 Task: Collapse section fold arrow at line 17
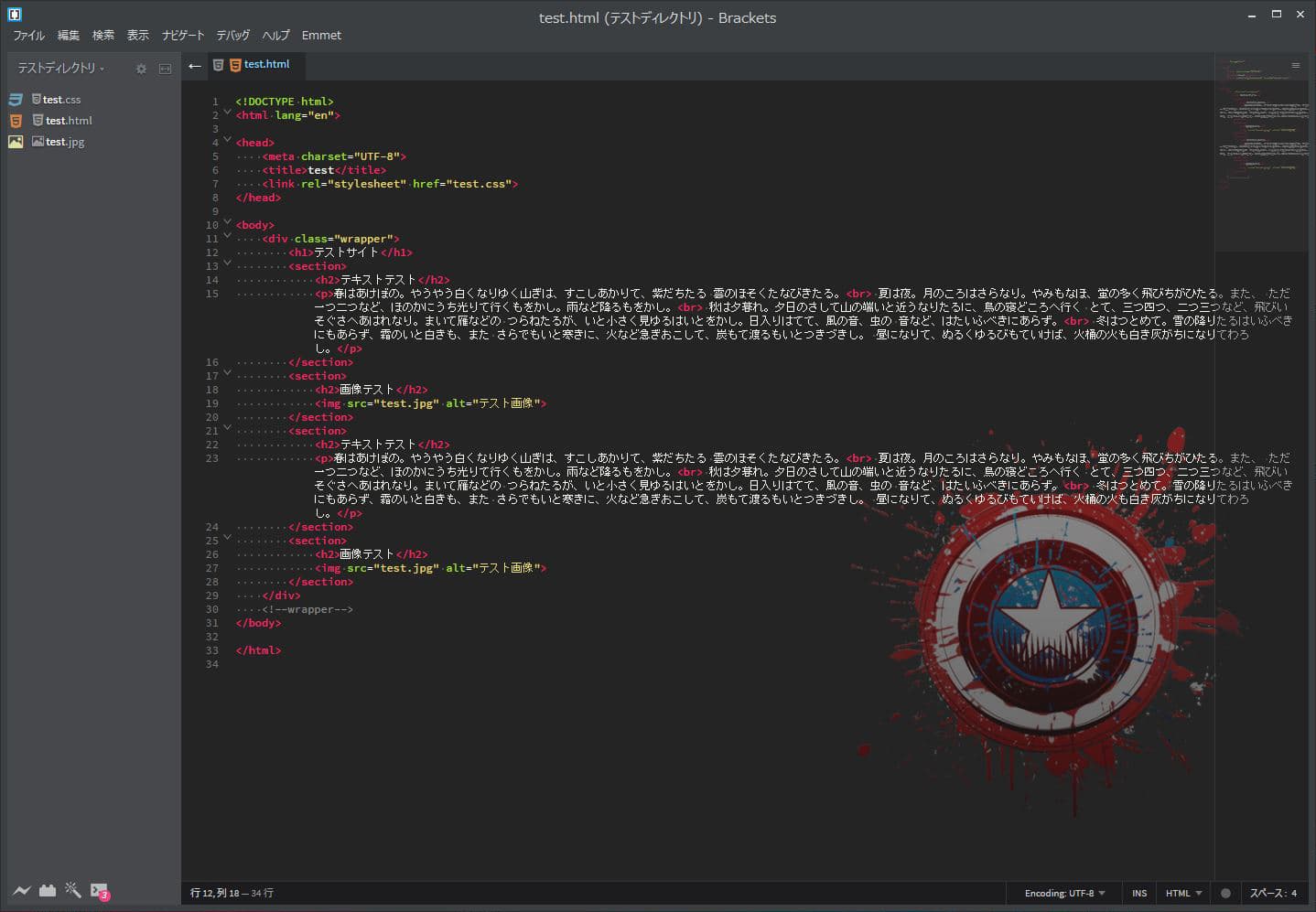tap(227, 373)
